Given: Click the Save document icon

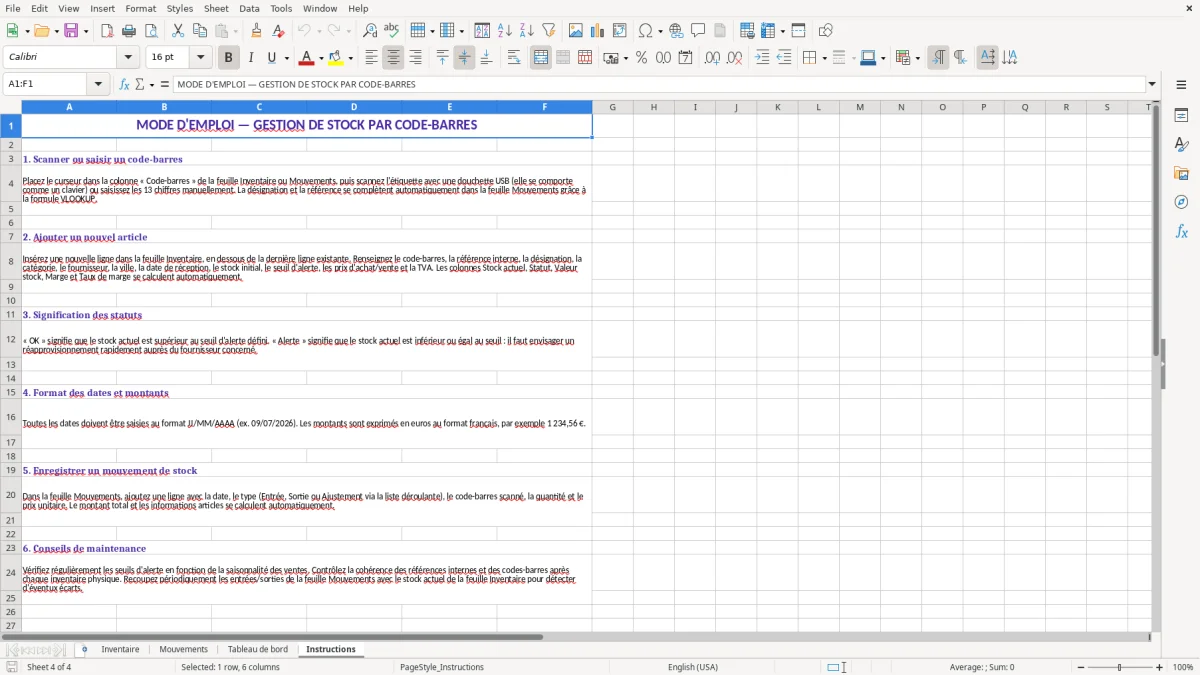Looking at the screenshot, I should pyautogui.click(x=71, y=31).
